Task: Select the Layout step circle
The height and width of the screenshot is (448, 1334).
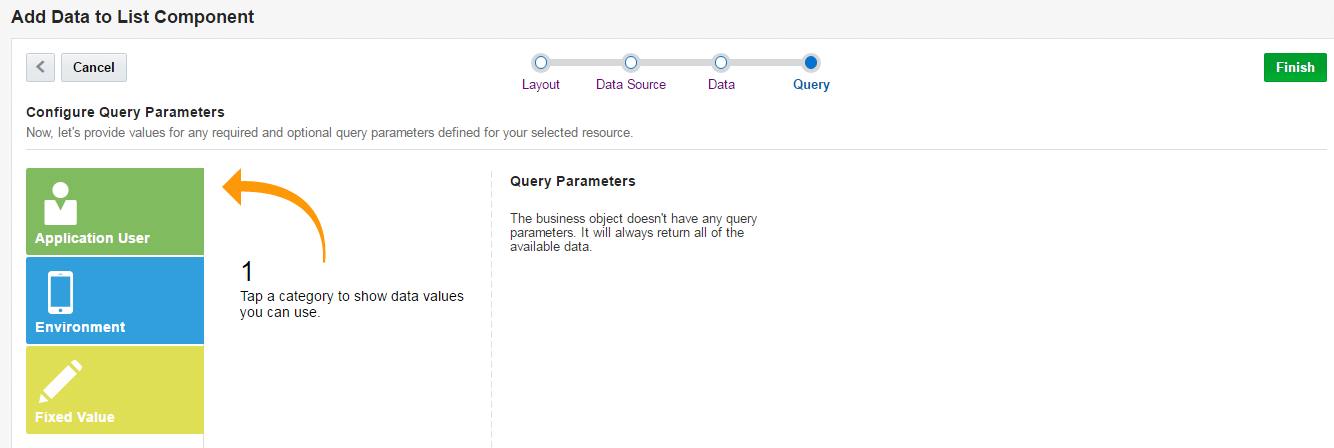Action: point(541,62)
